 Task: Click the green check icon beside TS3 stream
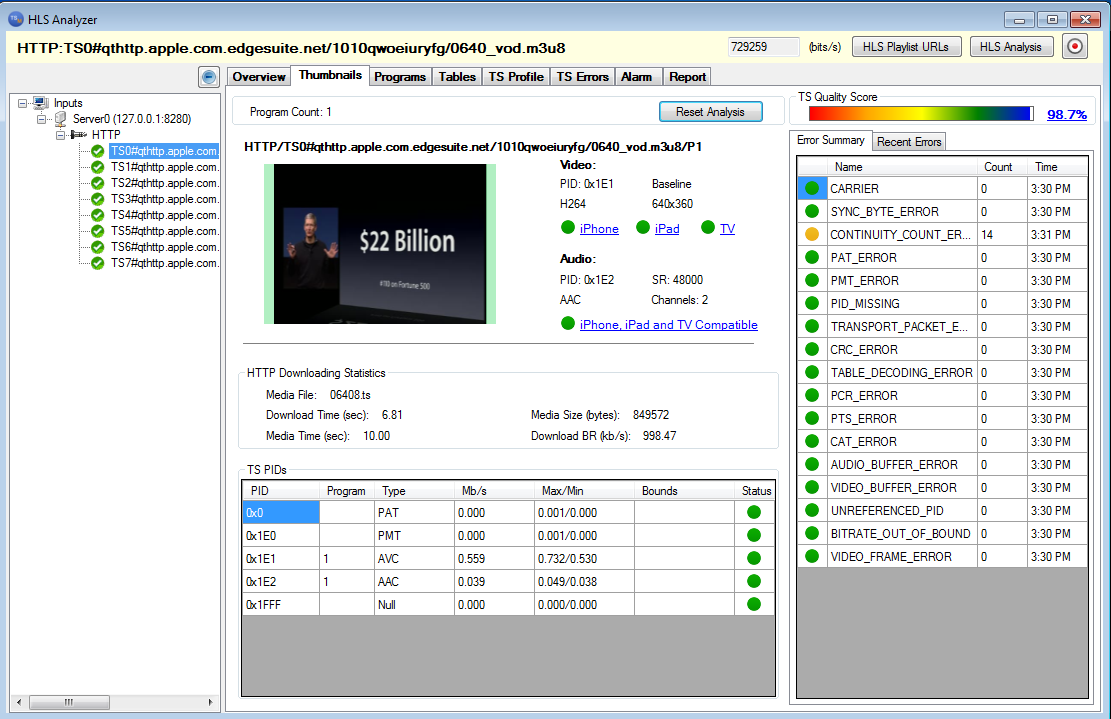point(98,199)
